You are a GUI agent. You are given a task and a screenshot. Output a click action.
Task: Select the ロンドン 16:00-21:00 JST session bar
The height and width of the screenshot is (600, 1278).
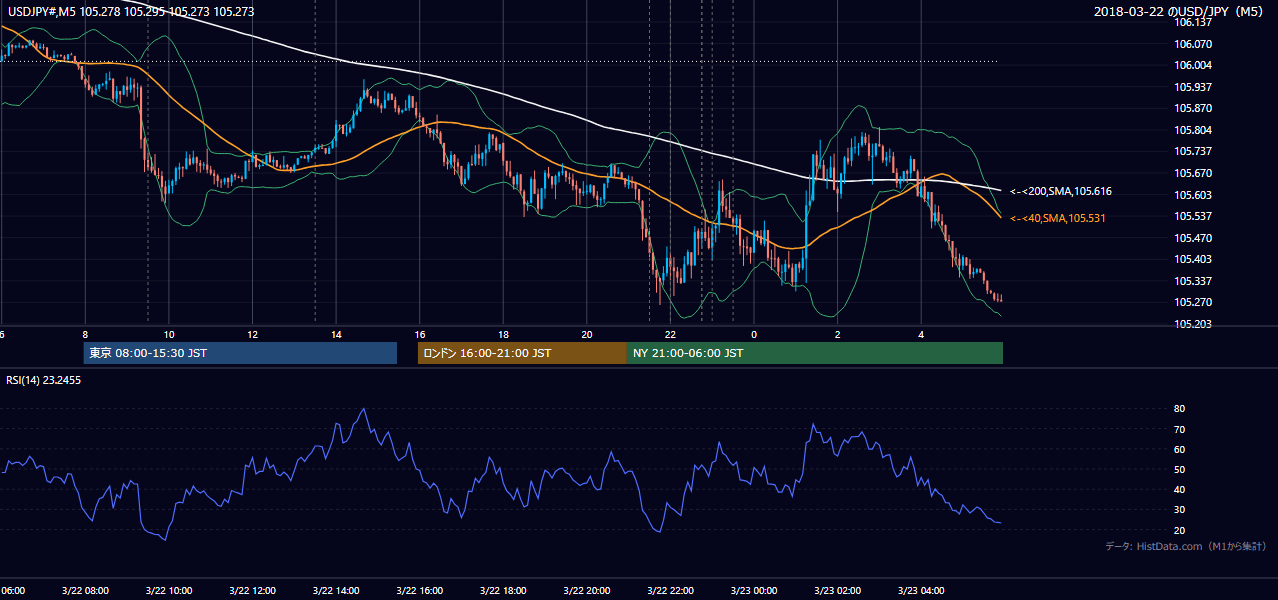point(522,353)
